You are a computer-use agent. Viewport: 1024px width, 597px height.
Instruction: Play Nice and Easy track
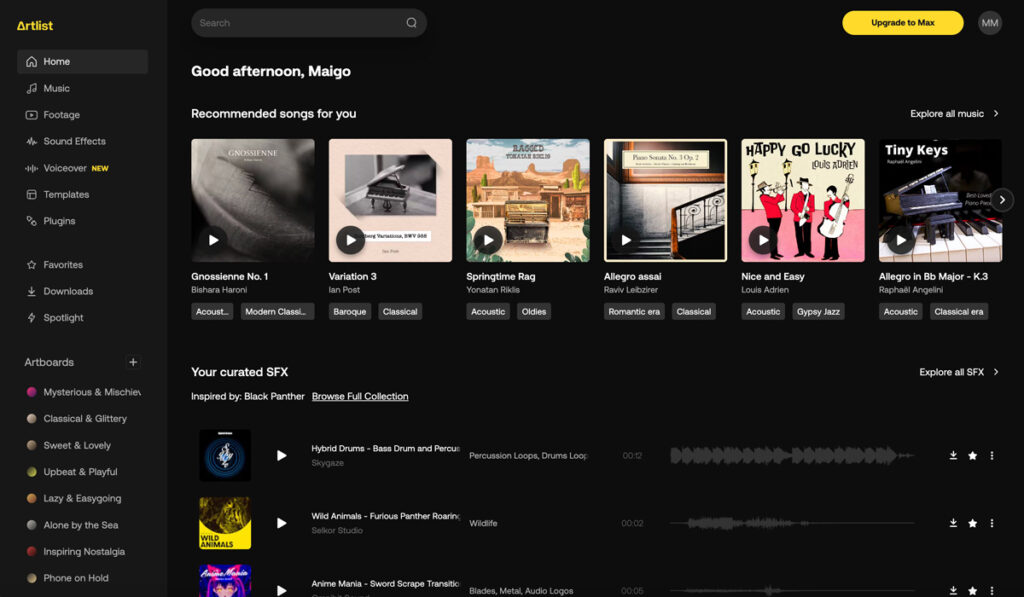point(763,240)
